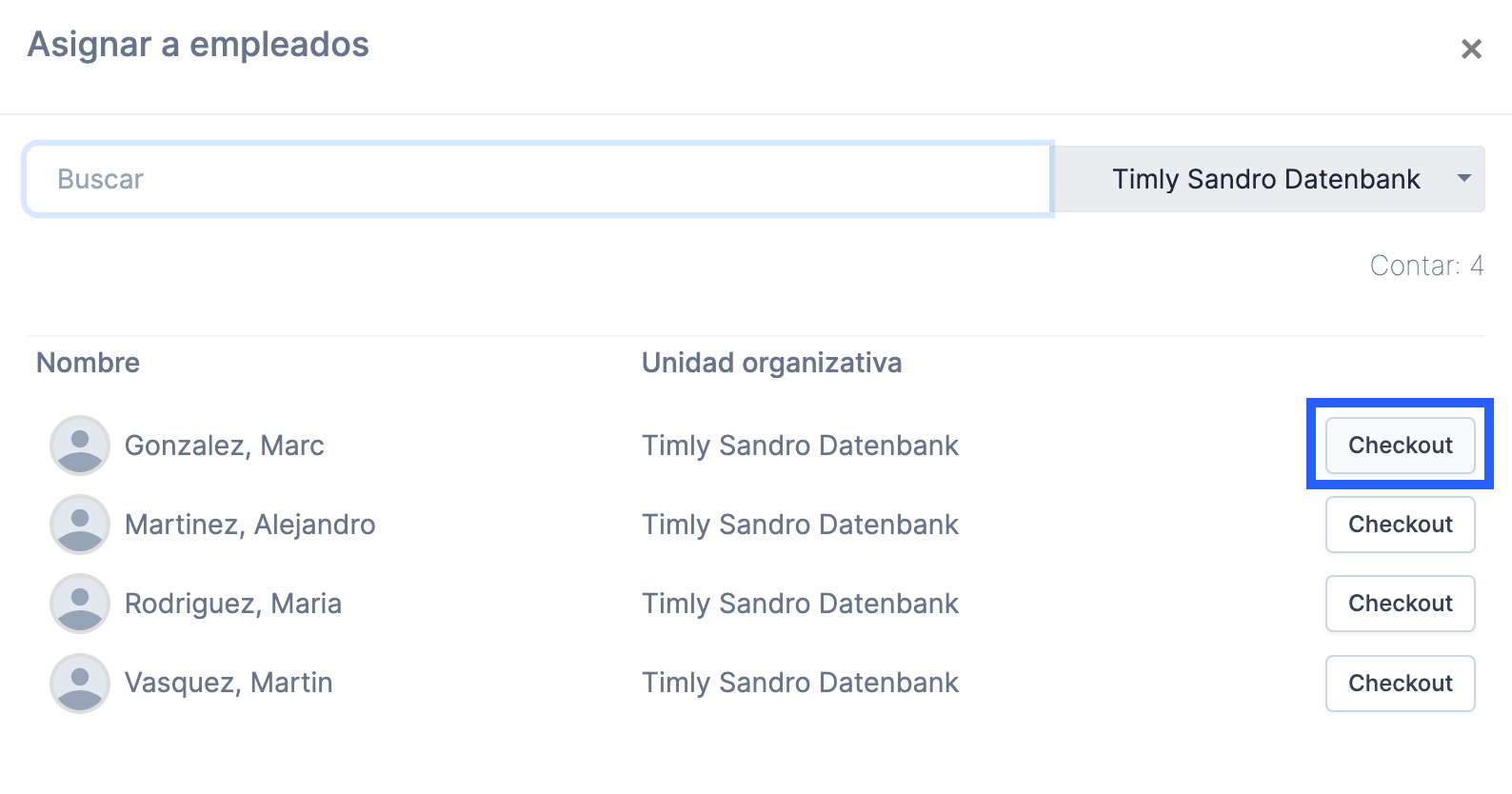Select the Martinez, Alejandro name
The image size is (1512, 794).
(x=250, y=525)
